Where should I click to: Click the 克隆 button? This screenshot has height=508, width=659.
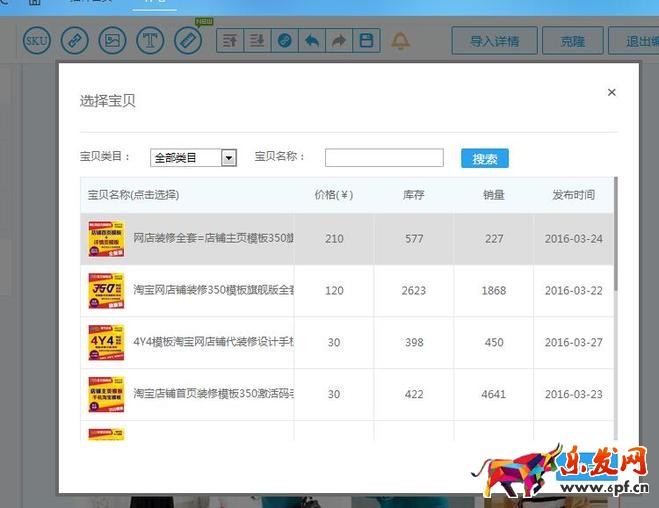tap(572, 41)
